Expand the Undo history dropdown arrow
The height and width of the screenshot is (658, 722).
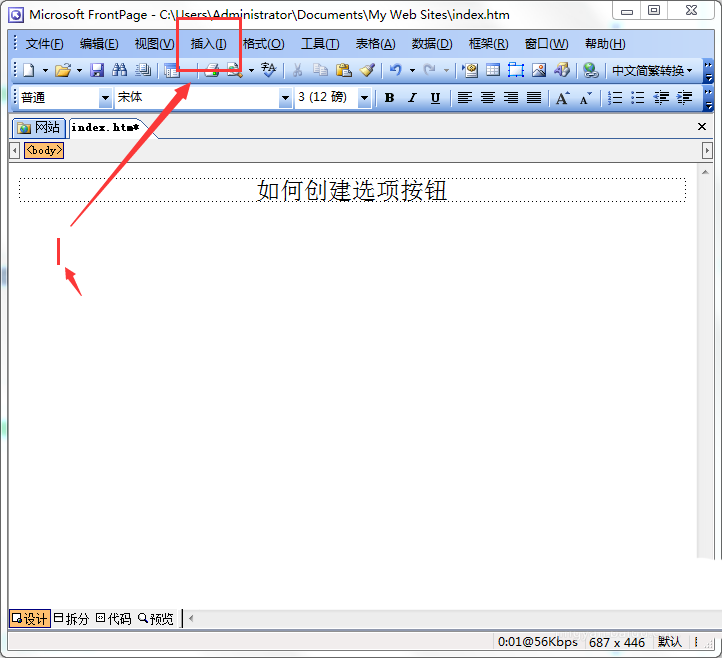pyautogui.click(x=412, y=70)
